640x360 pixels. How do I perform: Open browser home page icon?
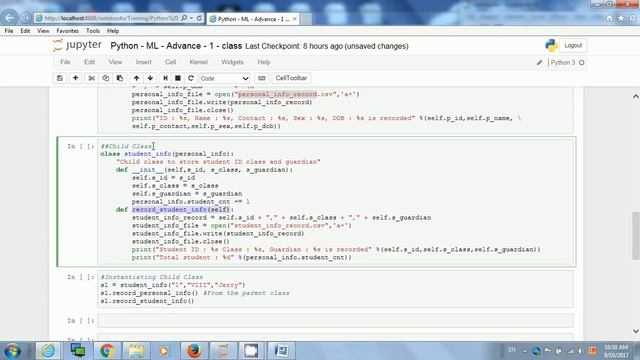click(x=609, y=18)
